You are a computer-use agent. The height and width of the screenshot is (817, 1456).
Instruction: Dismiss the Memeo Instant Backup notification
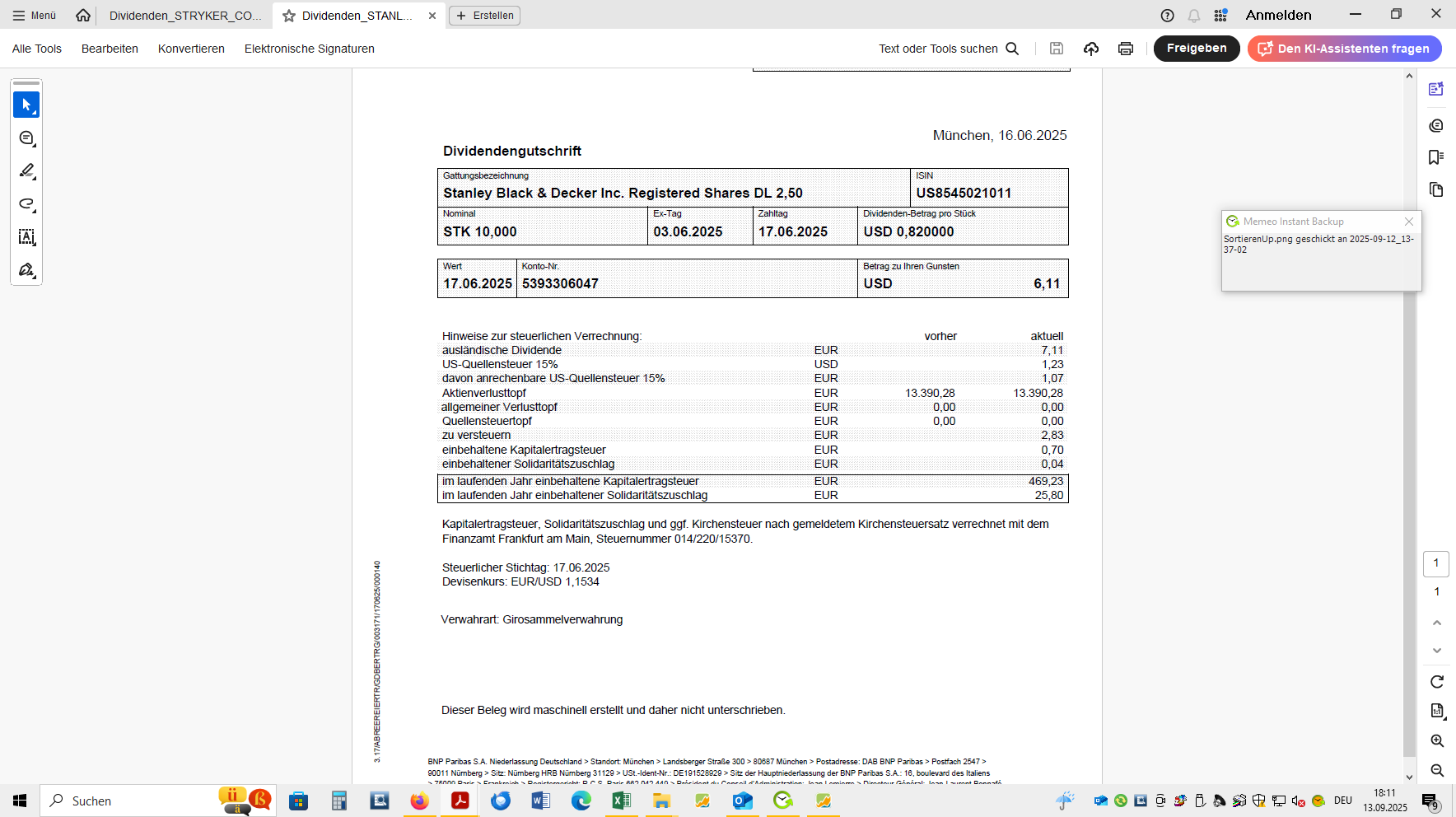[x=1409, y=222]
